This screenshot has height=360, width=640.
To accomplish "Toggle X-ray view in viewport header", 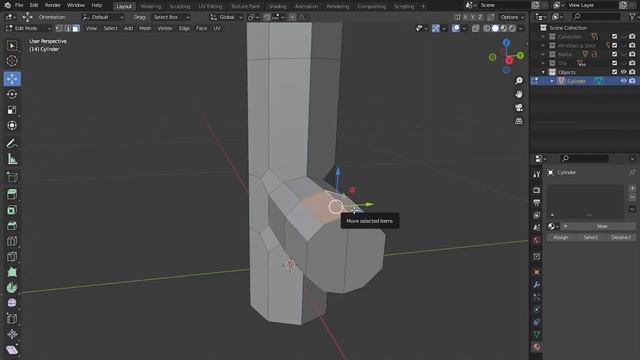I will coord(476,28).
